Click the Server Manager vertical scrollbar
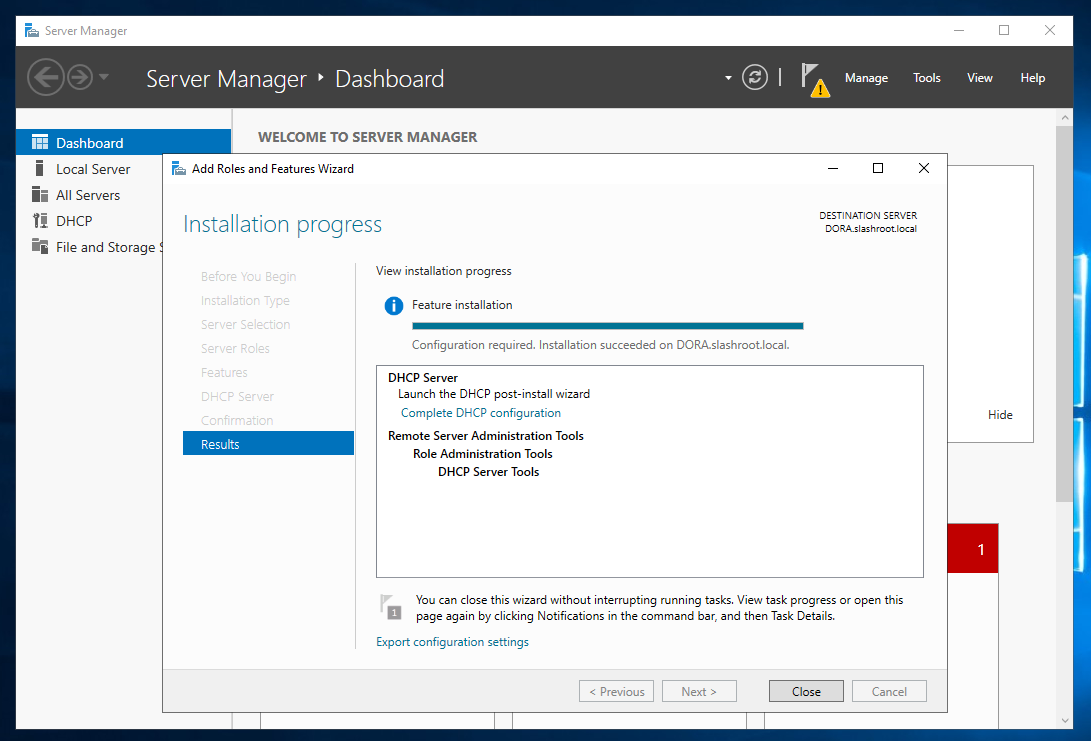1091x741 pixels. pyautogui.click(x=1064, y=400)
